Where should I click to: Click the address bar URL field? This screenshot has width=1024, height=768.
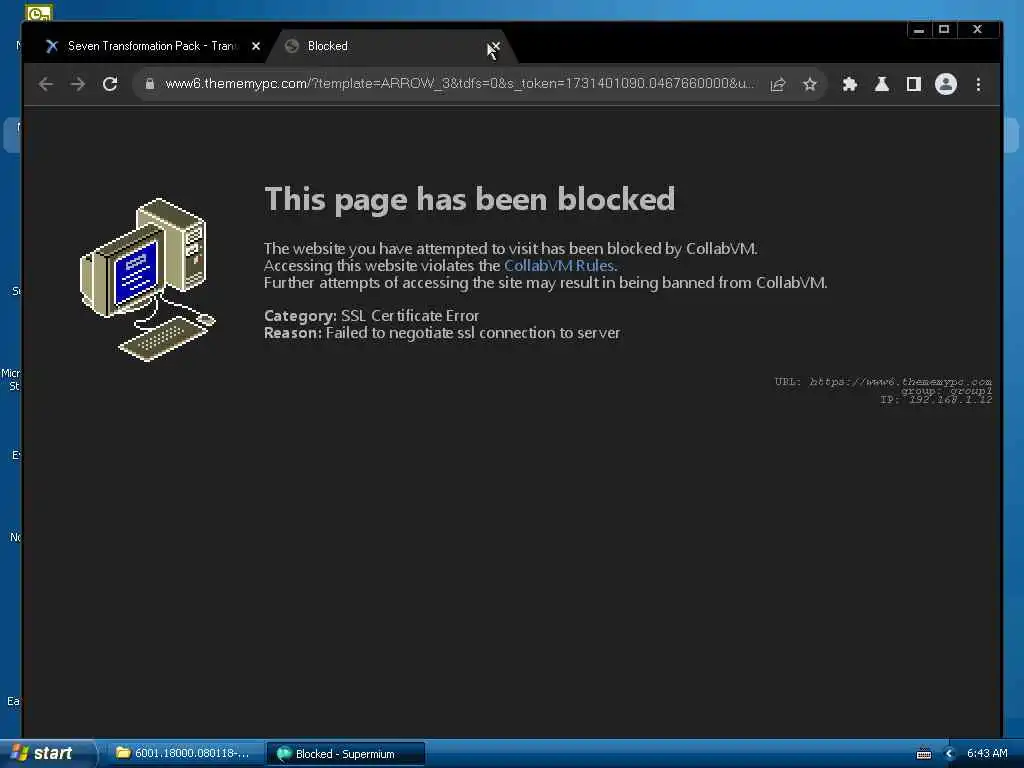click(459, 84)
